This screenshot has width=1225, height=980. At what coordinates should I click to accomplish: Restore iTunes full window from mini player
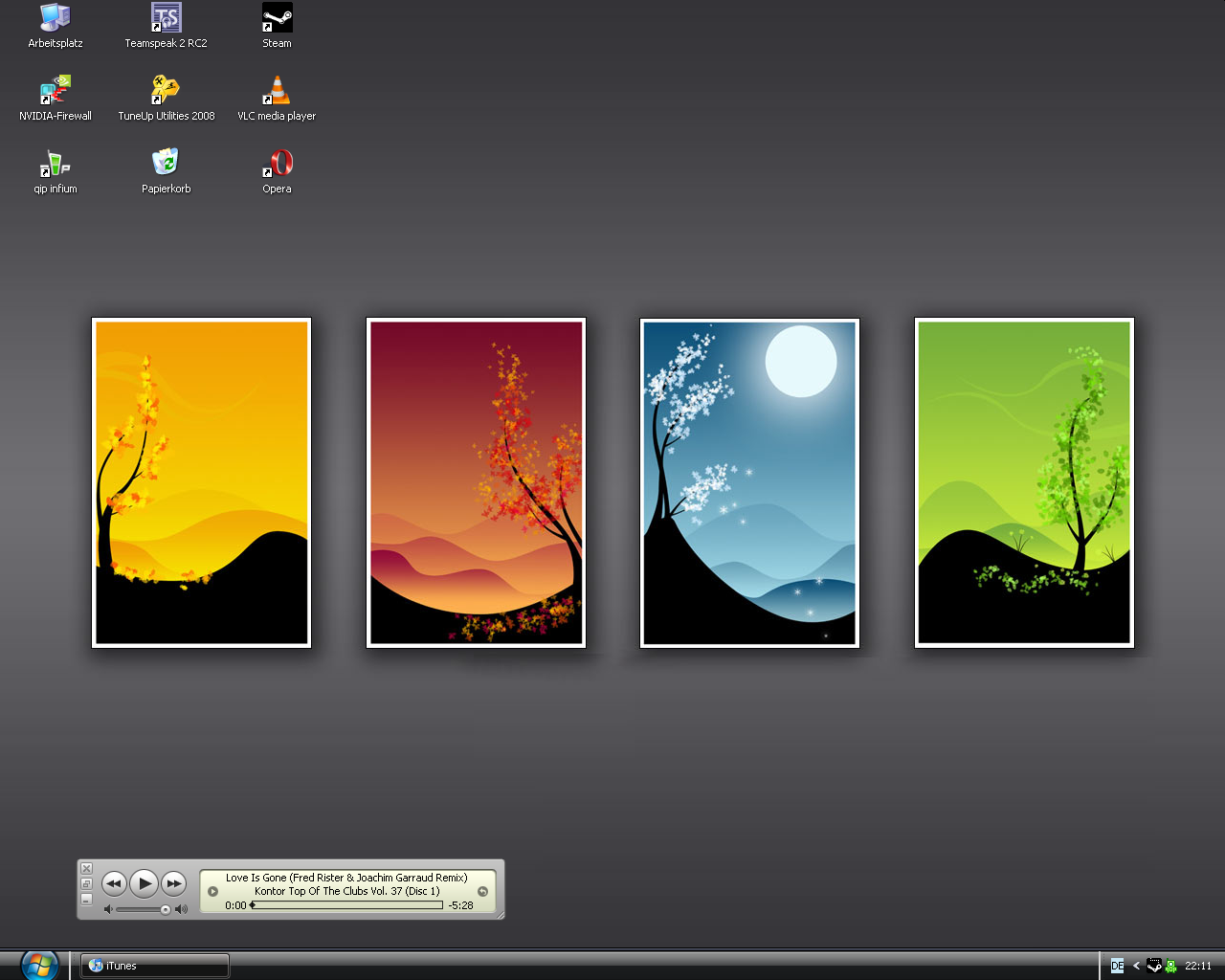click(86, 884)
